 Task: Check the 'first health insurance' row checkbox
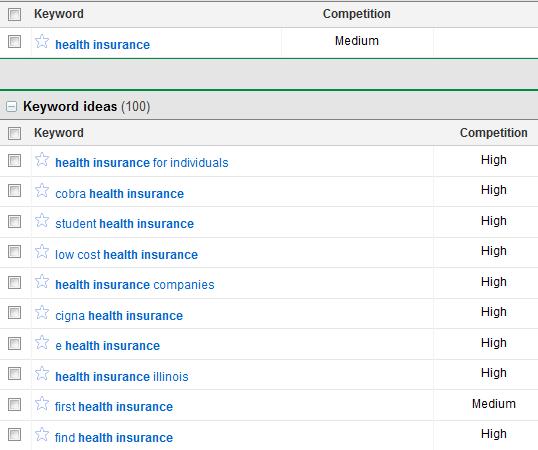pyautogui.click(x=14, y=404)
